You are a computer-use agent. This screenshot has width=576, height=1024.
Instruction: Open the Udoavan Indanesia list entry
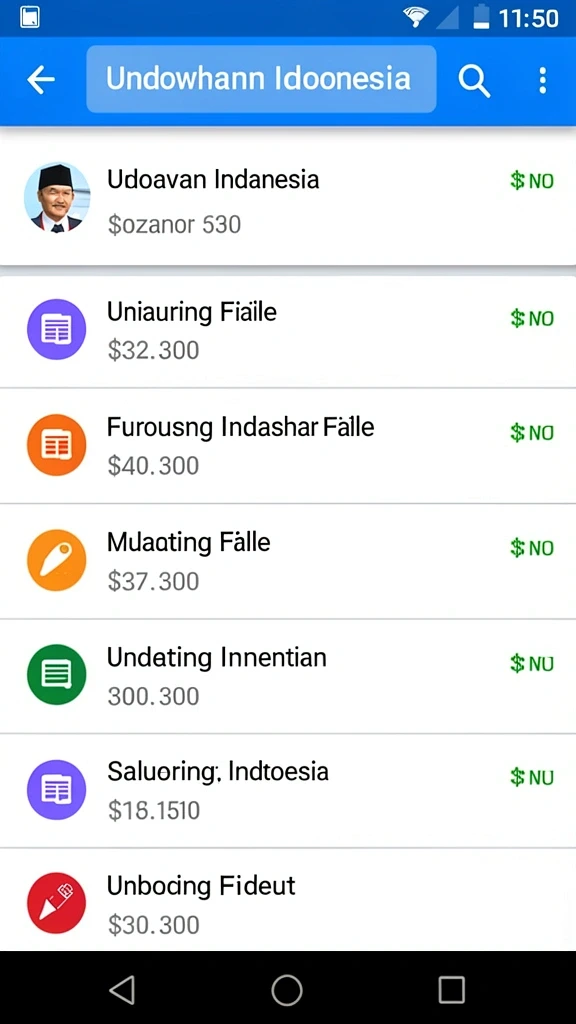(288, 197)
